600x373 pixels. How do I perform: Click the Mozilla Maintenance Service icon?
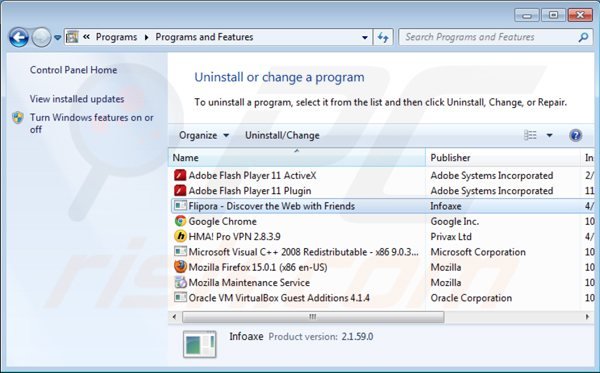180,282
